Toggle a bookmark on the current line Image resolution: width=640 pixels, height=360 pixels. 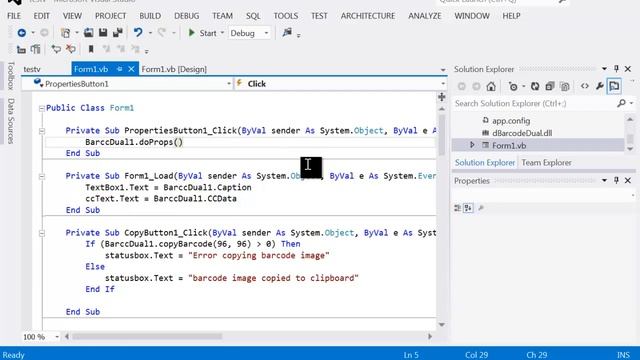91,49
